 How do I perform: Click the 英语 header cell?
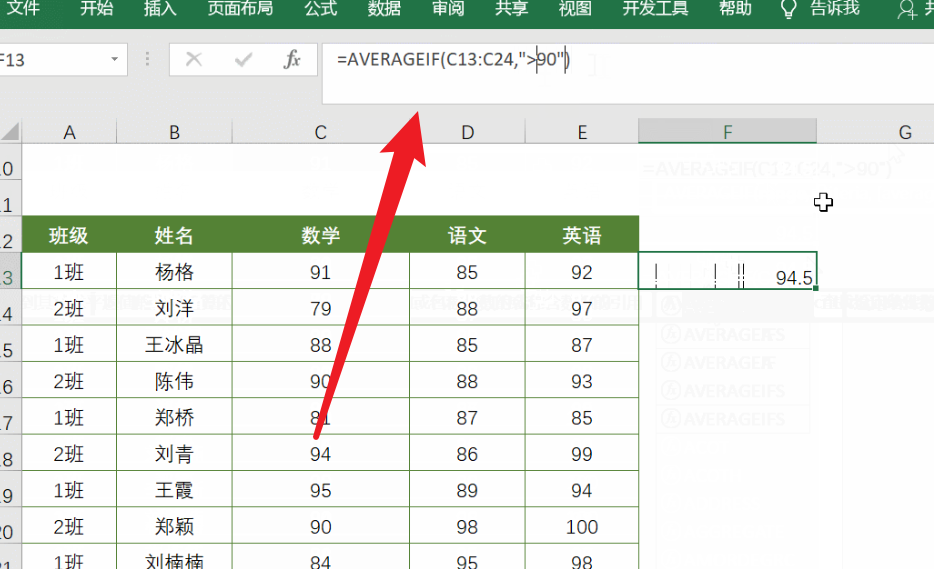(582, 235)
